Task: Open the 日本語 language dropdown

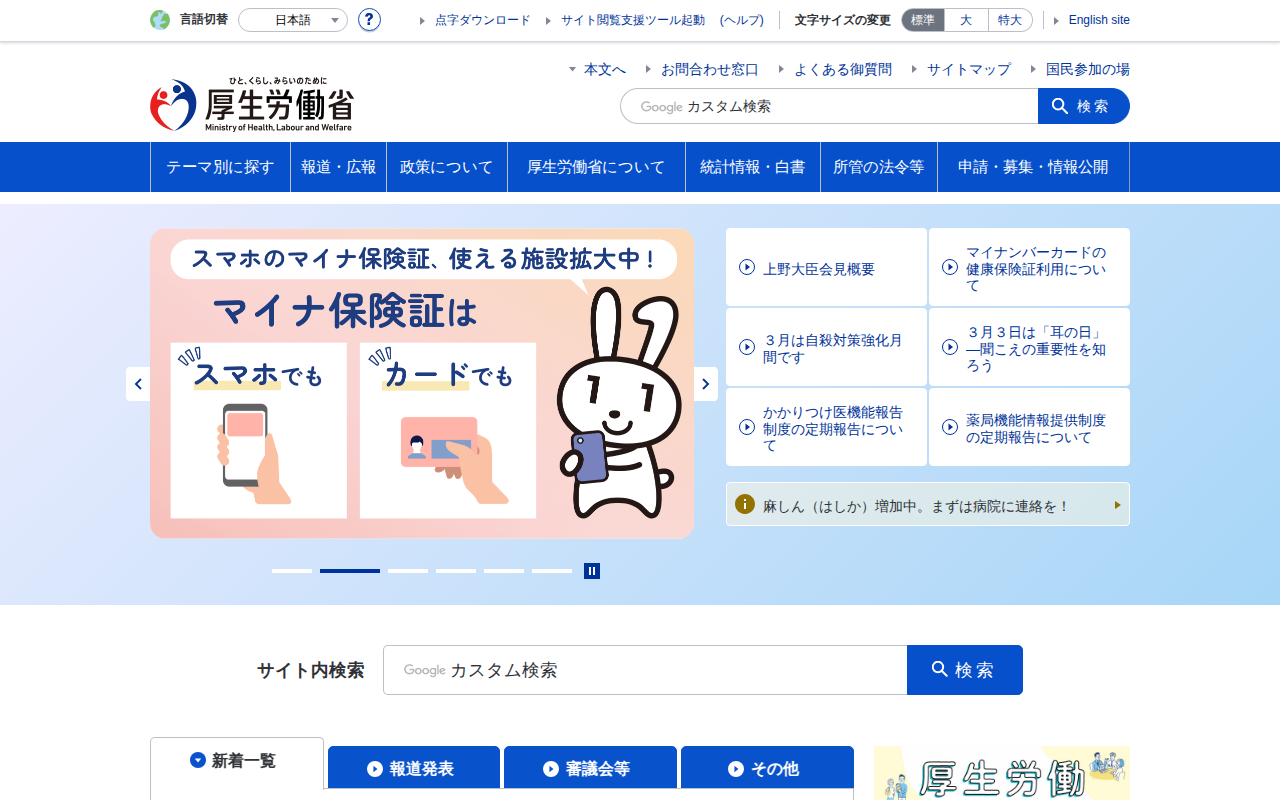Action: click(293, 20)
